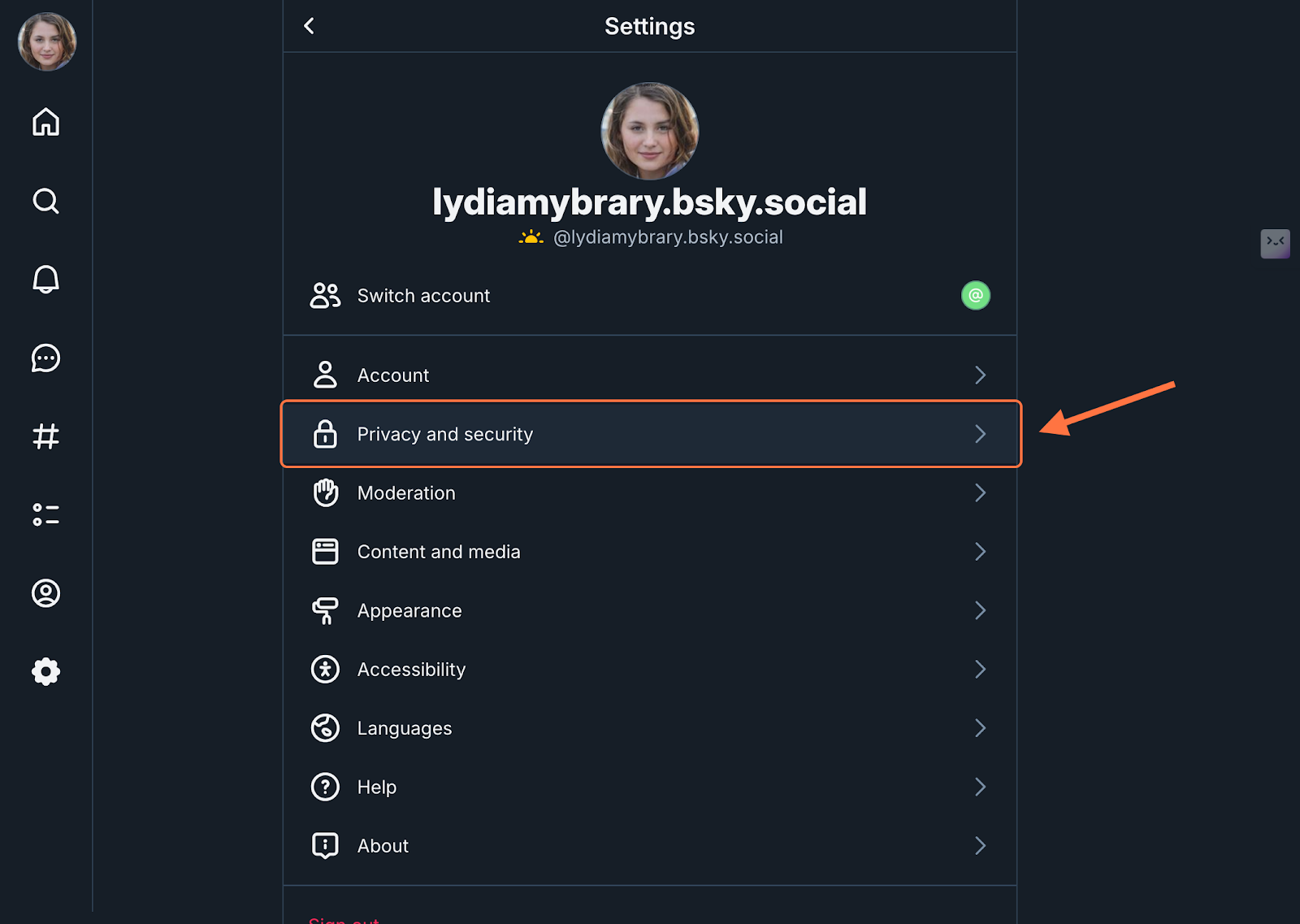Click the sunrise emoji next to handle
Screen dimensions: 1300x924
point(531,237)
